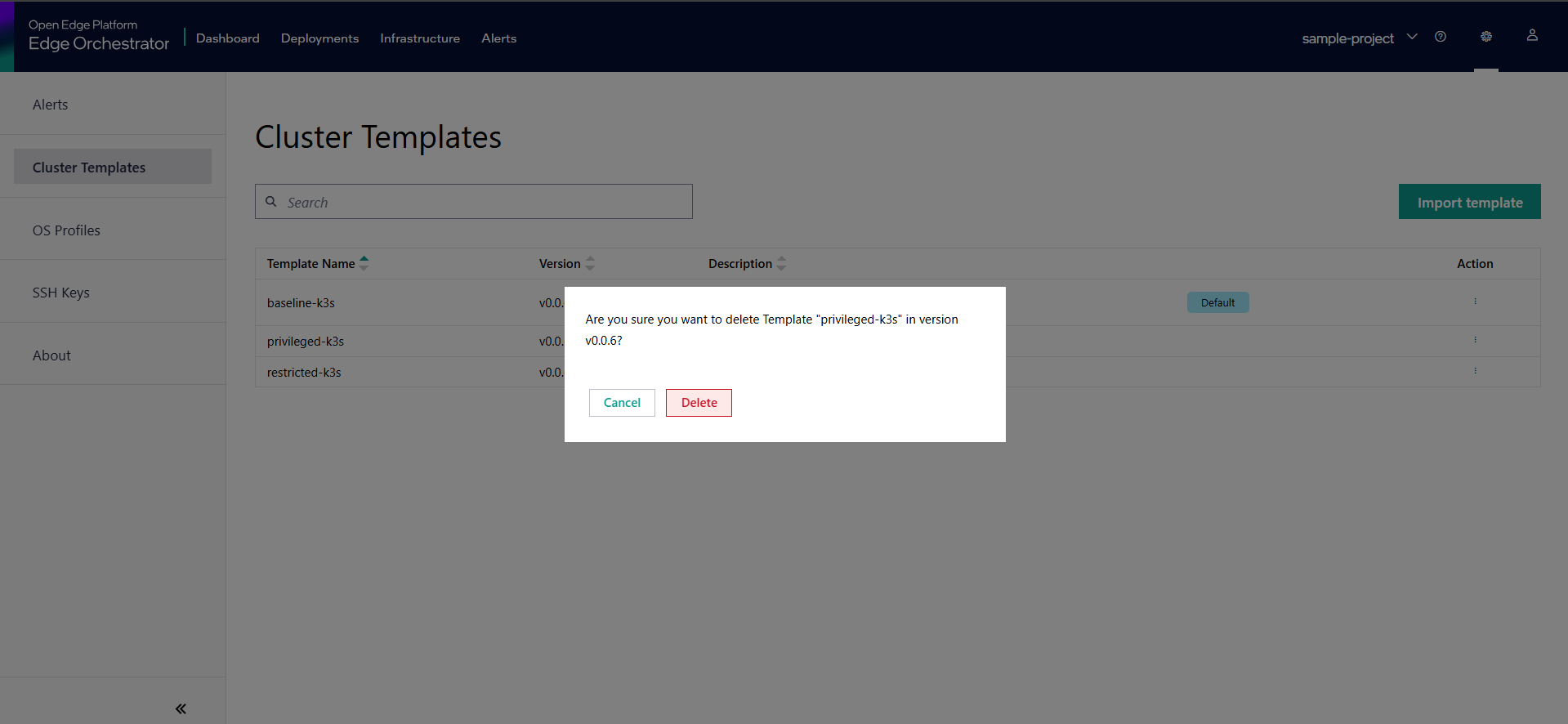Open action menu for baseline-k3s row
The height and width of the screenshot is (724, 1568).
click(x=1475, y=302)
